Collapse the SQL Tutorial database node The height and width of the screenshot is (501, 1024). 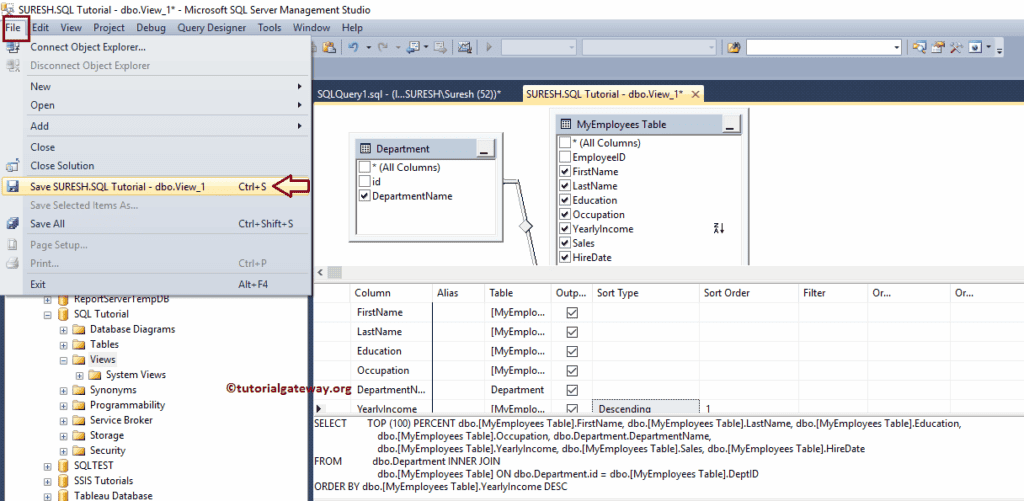pos(48,315)
